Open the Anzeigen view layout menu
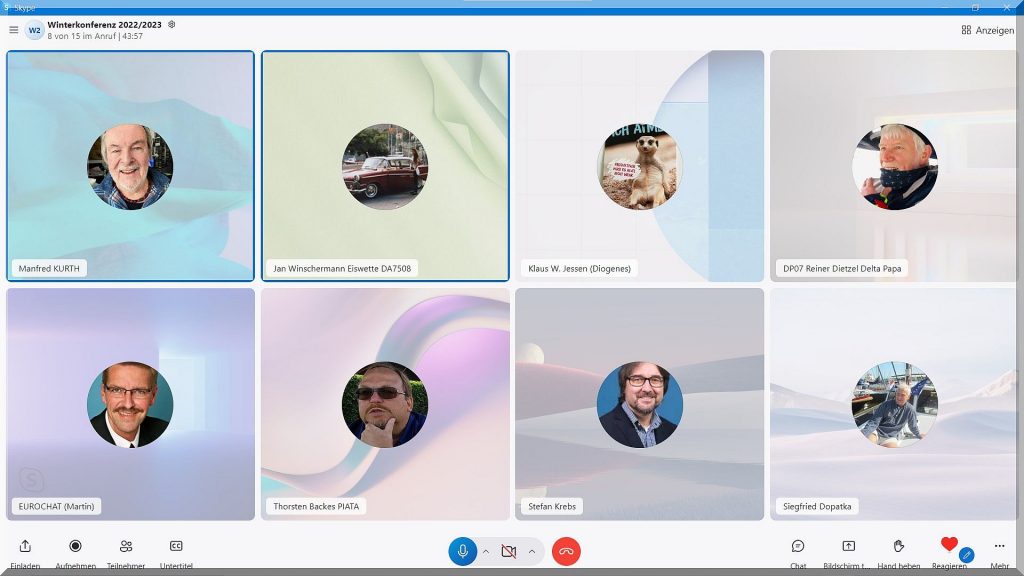1024x576 pixels. point(987,30)
